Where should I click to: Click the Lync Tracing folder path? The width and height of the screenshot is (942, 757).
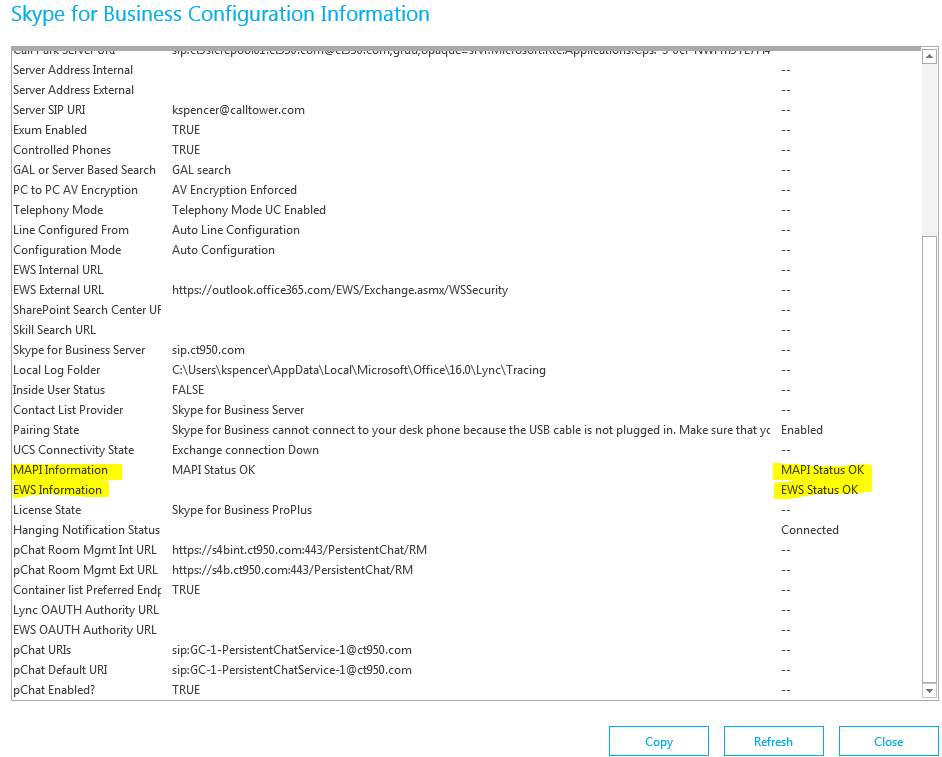tap(359, 369)
